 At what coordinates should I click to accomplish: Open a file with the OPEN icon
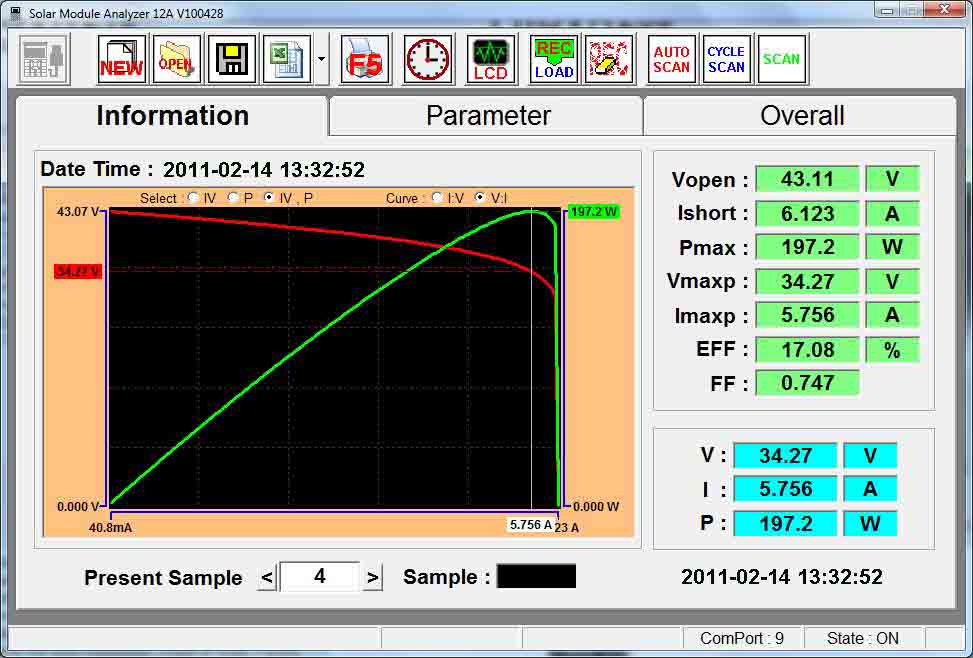point(176,60)
